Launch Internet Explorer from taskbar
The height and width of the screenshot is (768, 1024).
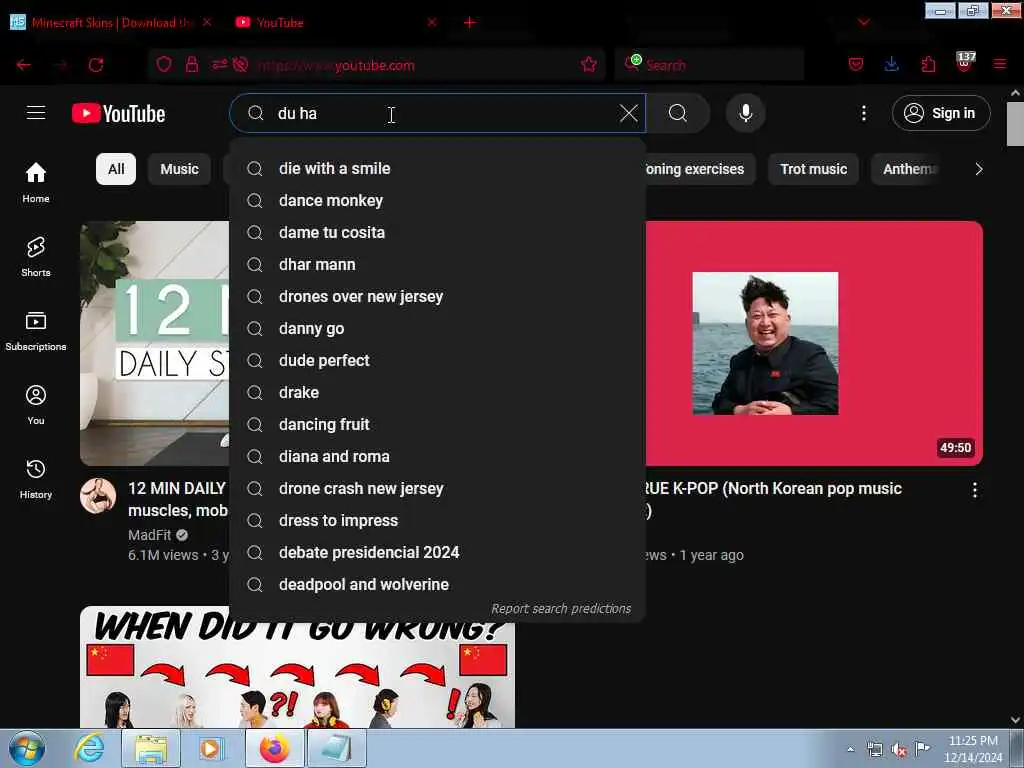[89, 748]
